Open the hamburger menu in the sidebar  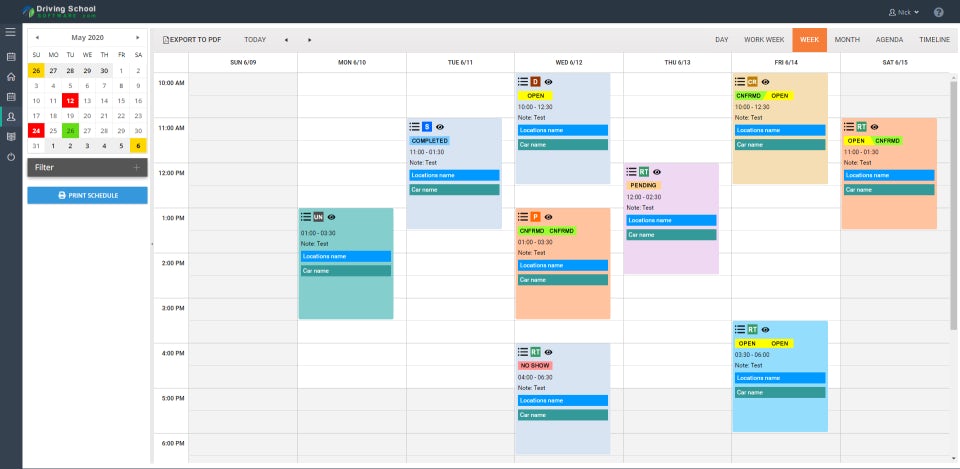pyautogui.click(x=11, y=32)
